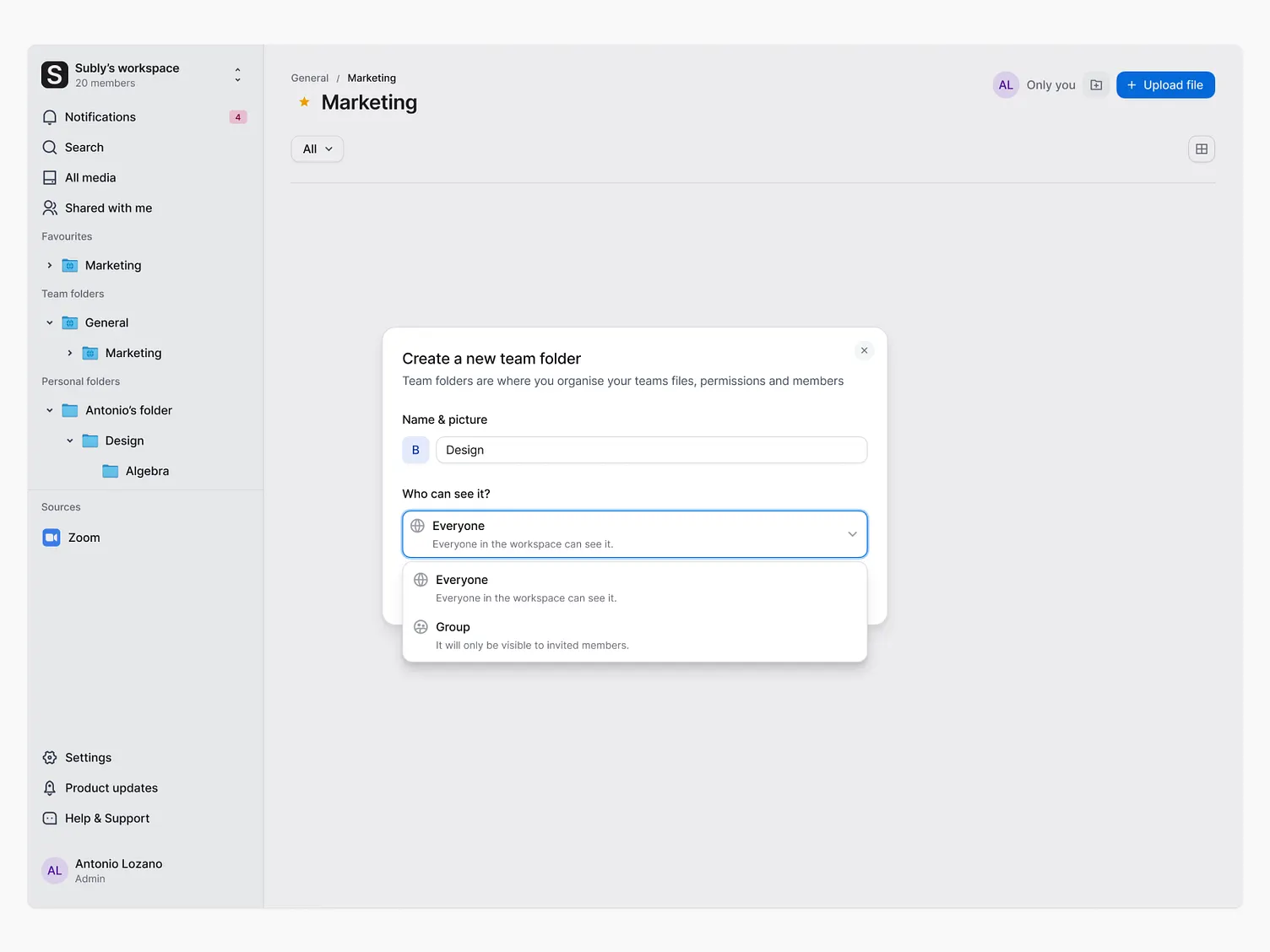This screenshot has height=952, width=1270.
Task: Click the grid view icon above the file area
Action: tap(1201, 149)
